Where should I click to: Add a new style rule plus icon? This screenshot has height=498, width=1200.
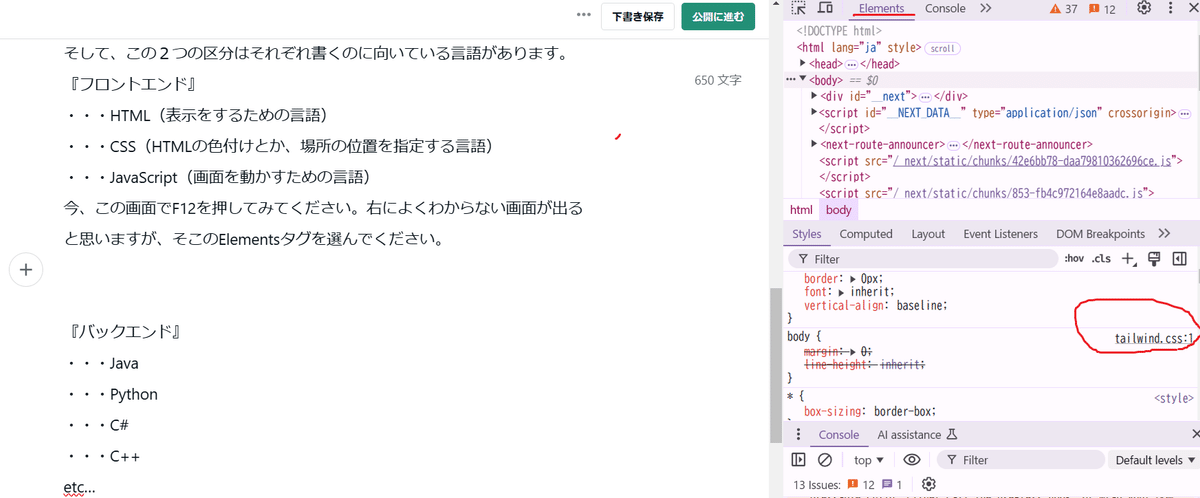point(1128,259)
